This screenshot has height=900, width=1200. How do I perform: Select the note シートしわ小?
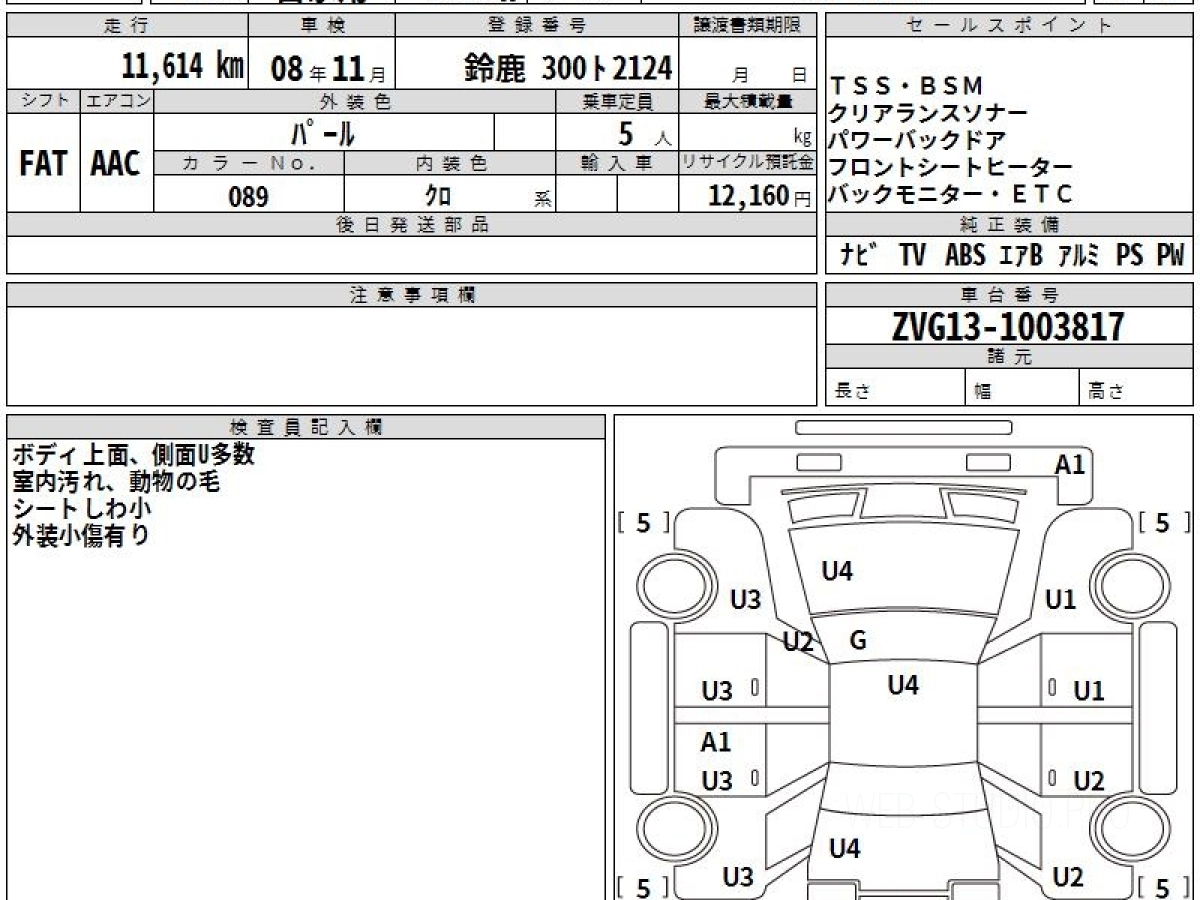pos(81,508)
